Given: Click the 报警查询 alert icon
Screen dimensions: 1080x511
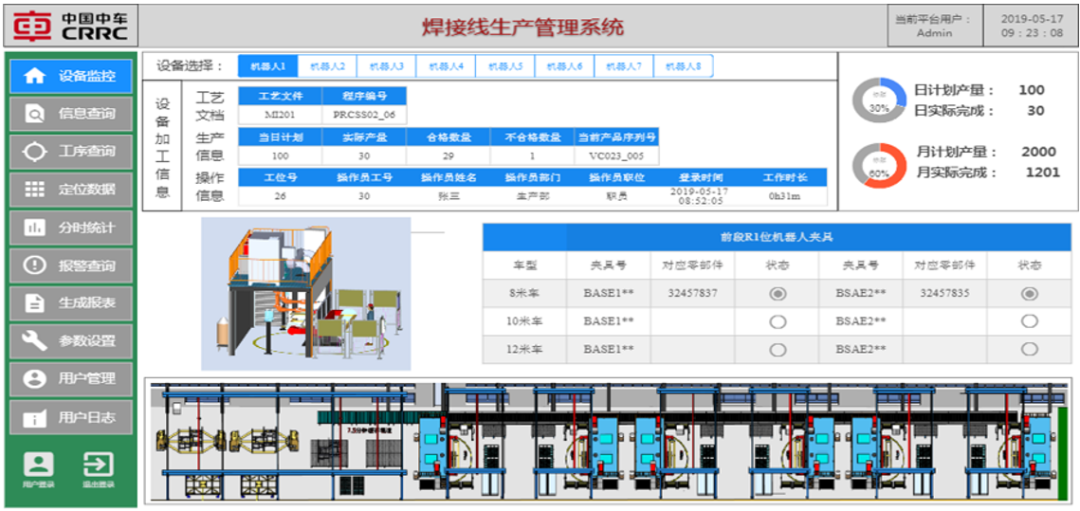Looking at the screenshot, I should click(34, 265).
